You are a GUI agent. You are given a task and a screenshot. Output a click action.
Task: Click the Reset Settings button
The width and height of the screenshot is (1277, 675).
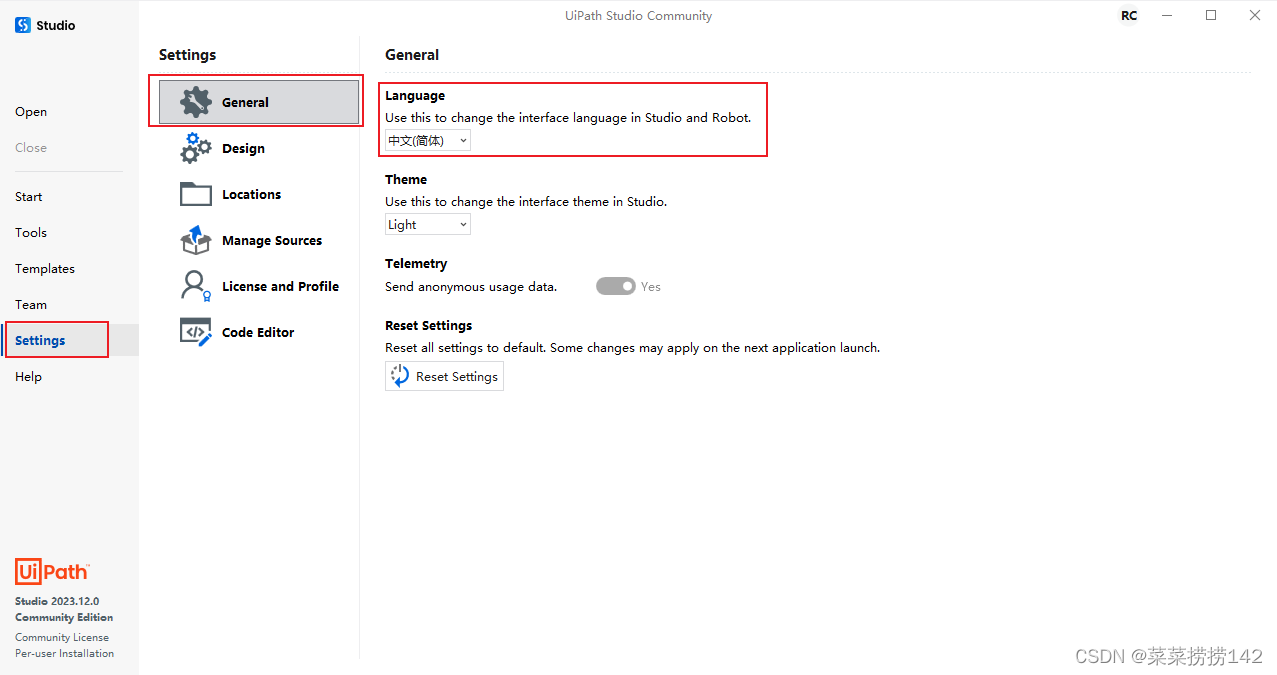tap(444, 376)
